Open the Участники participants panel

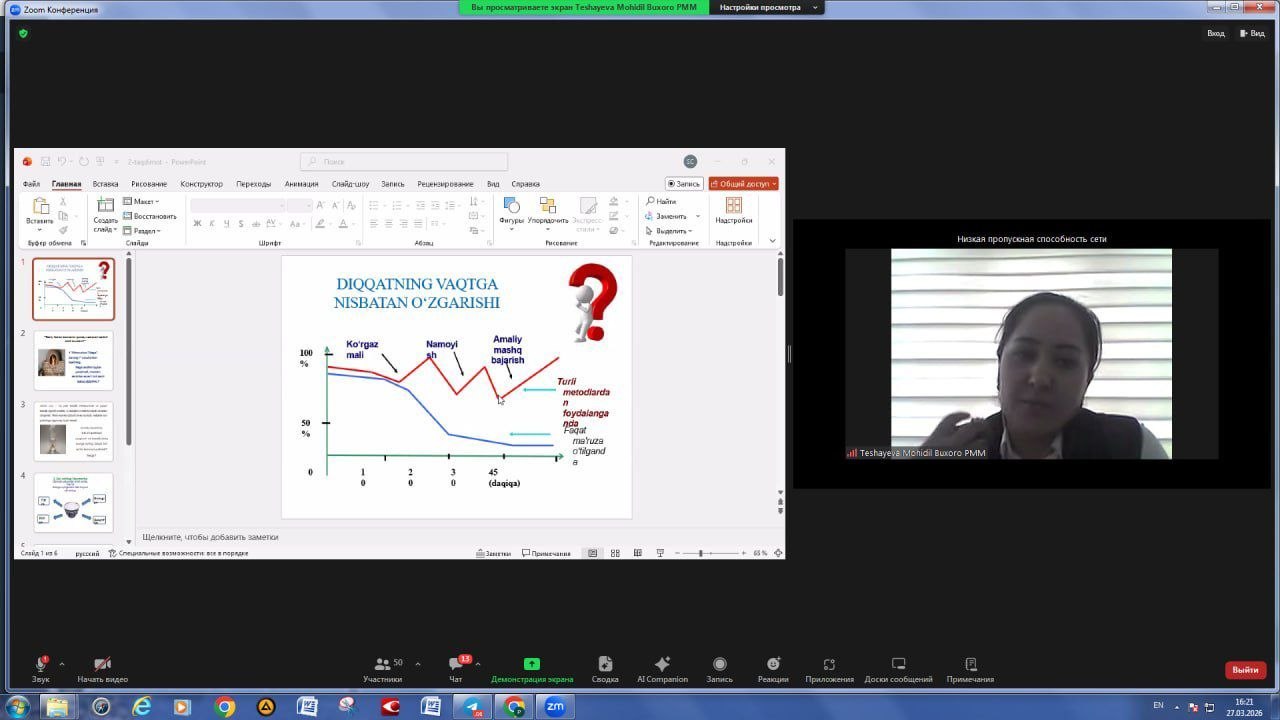click(382, 665)
